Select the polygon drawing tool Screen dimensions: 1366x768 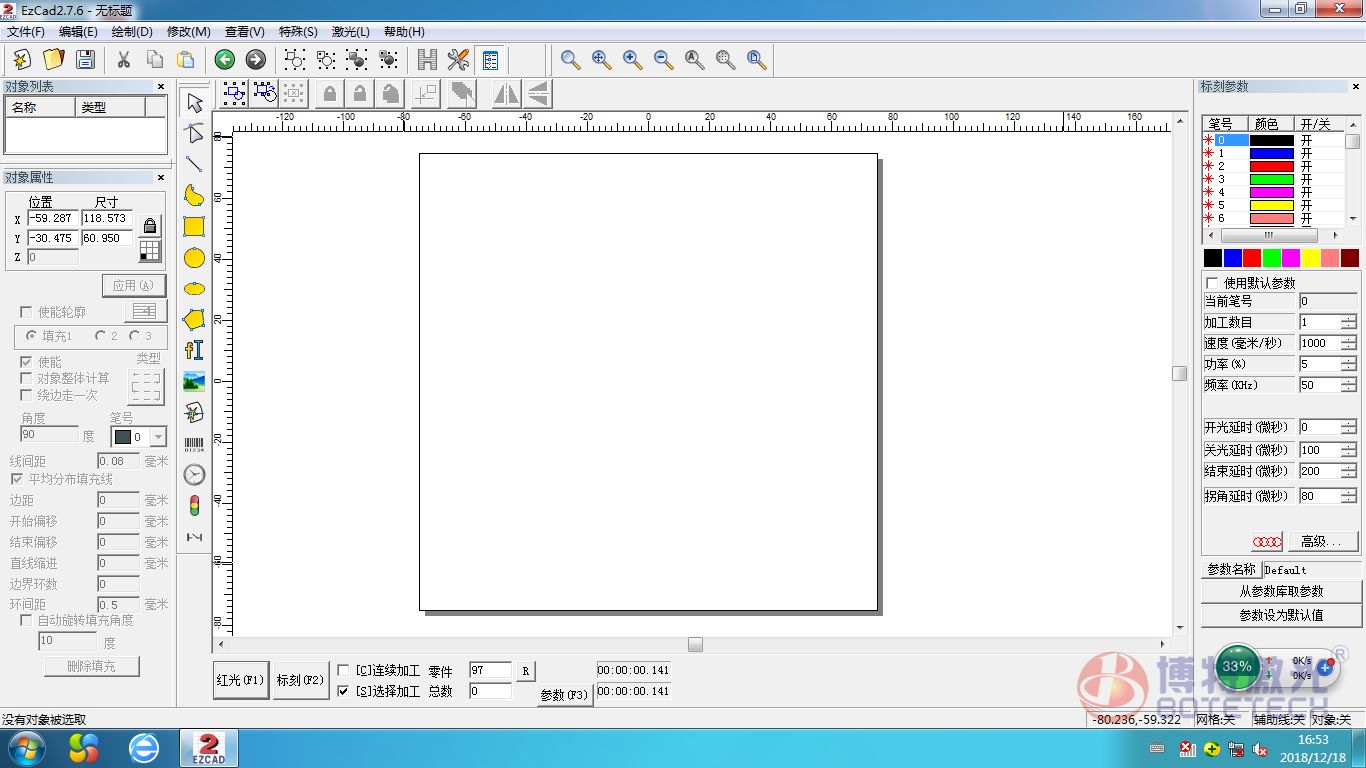[194, 319]
